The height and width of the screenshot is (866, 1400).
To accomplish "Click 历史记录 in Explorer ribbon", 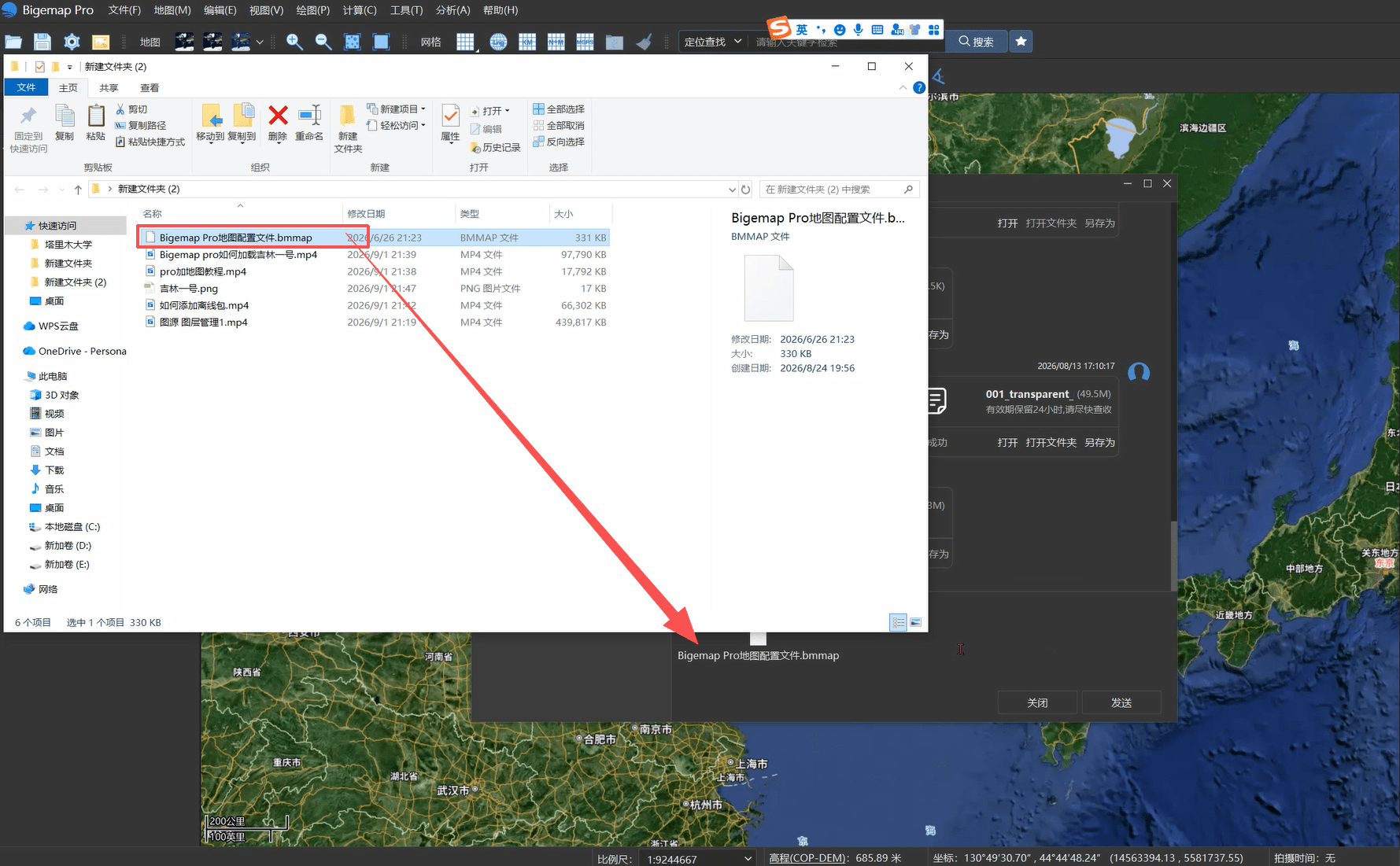I will [x=496, y=147].
